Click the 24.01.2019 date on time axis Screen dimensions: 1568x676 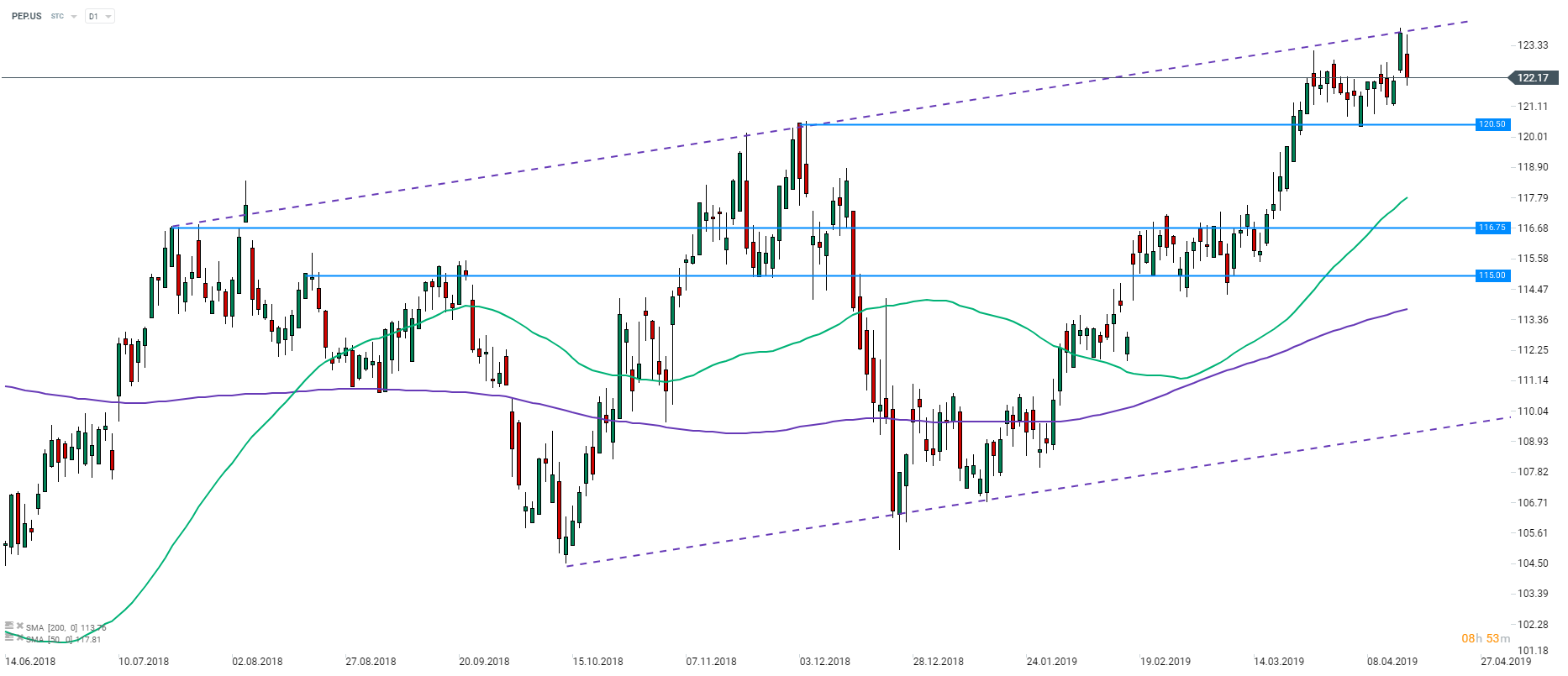tap(1051, 662)
